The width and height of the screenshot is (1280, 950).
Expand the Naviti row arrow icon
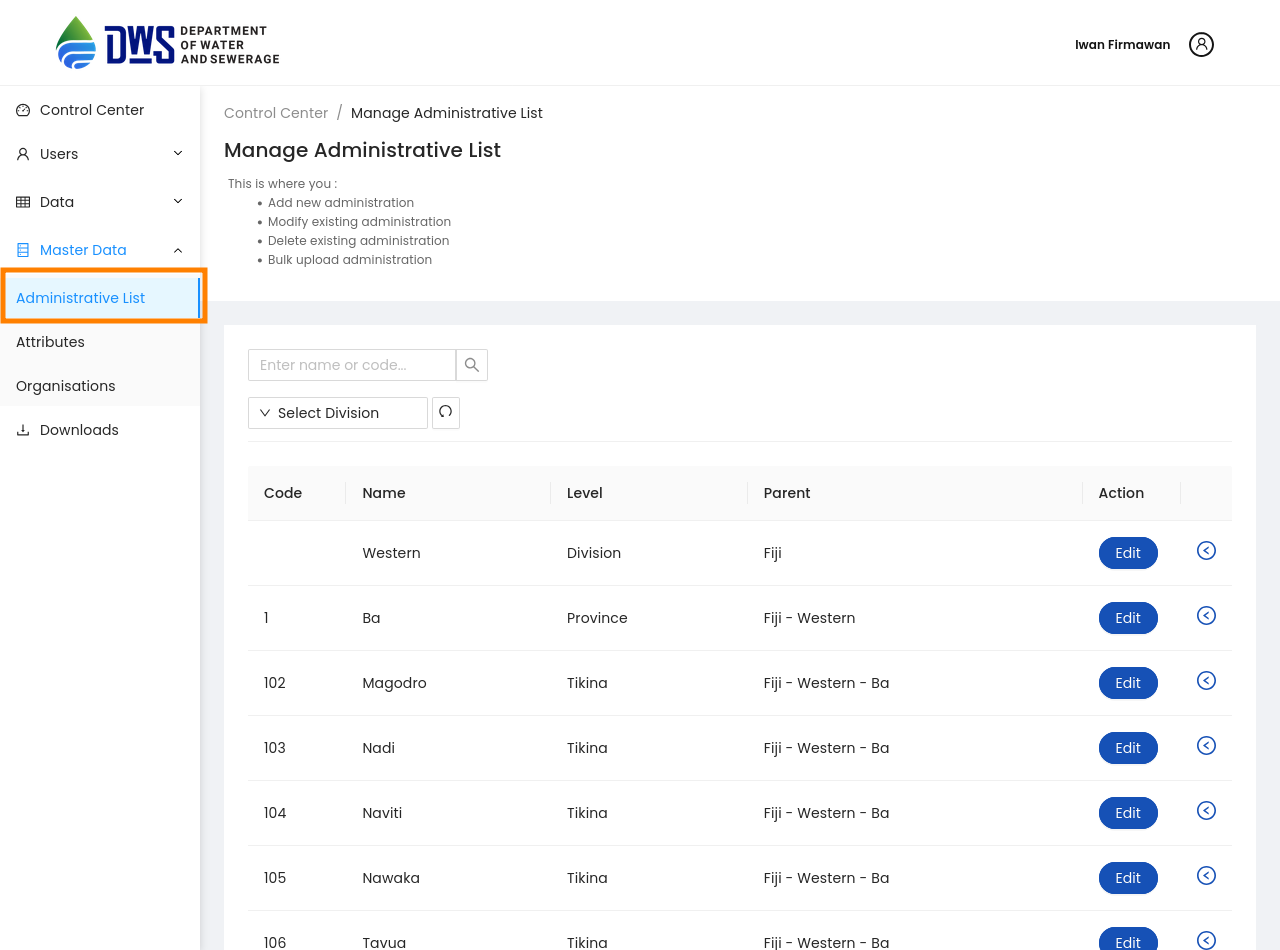tap(1206, 811)
